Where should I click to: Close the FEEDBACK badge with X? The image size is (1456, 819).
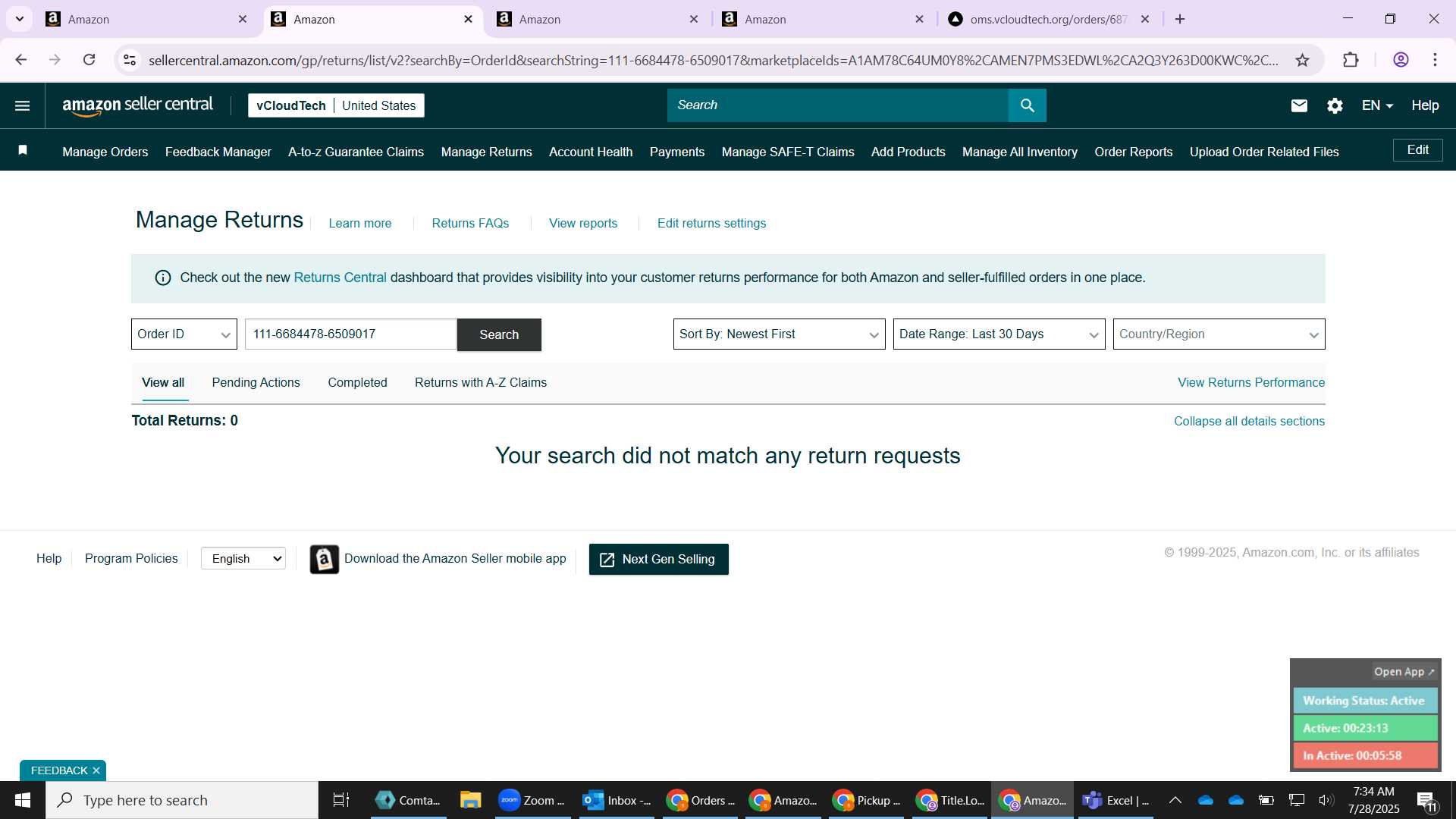[96, 770]
